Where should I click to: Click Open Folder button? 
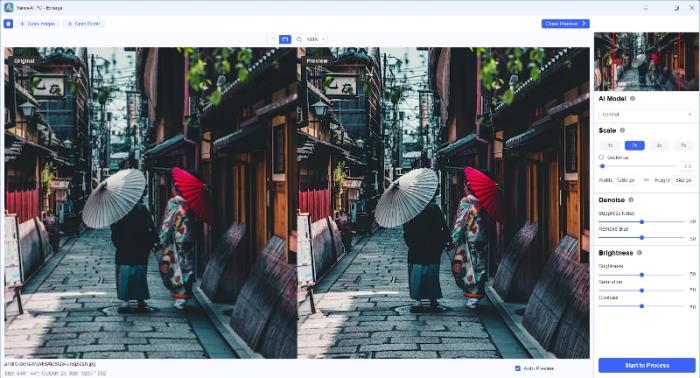(x=84, y=24)
